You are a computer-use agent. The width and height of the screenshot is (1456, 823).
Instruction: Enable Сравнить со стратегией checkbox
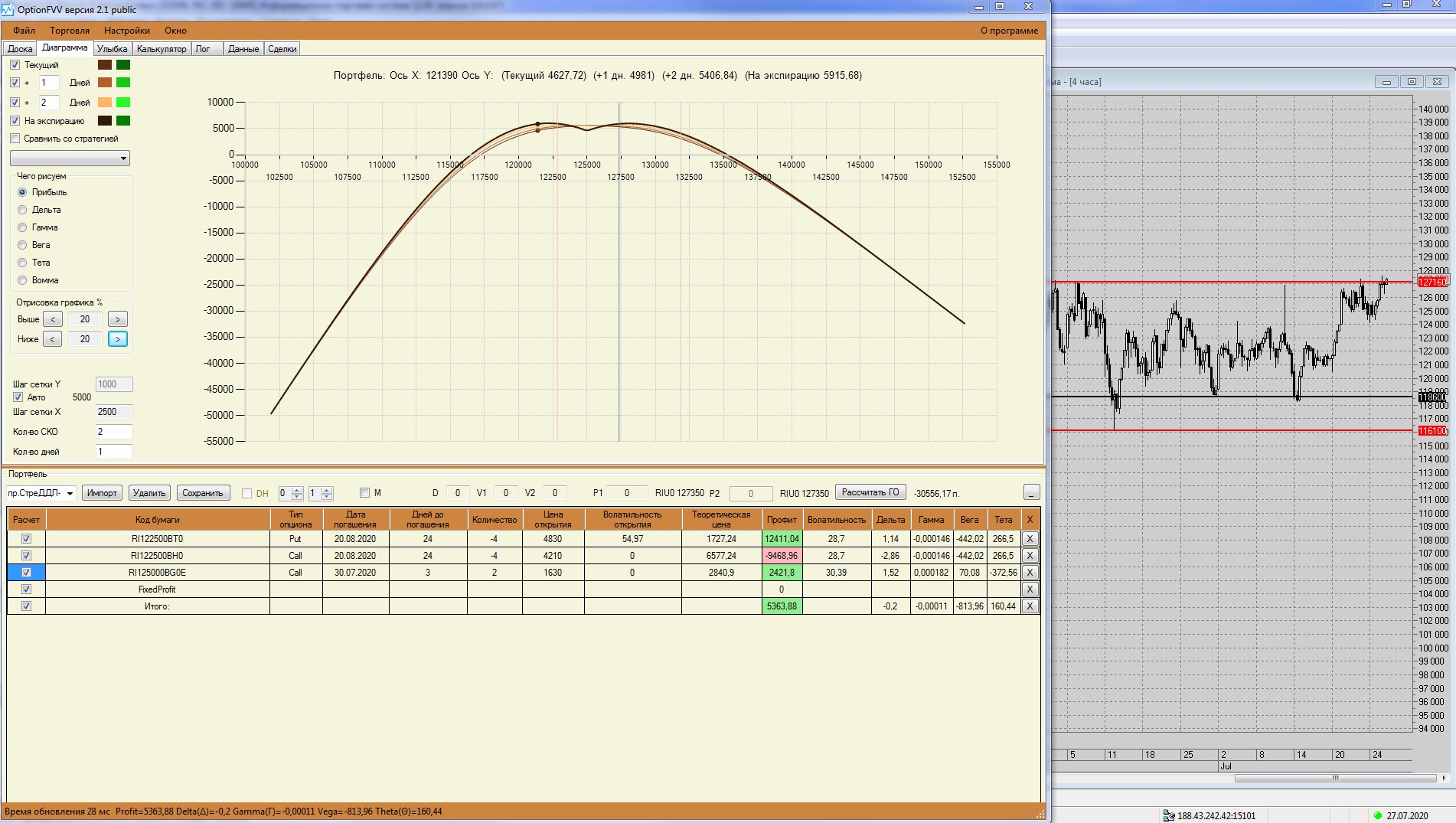pyautogui.click(x=15, y=139)
